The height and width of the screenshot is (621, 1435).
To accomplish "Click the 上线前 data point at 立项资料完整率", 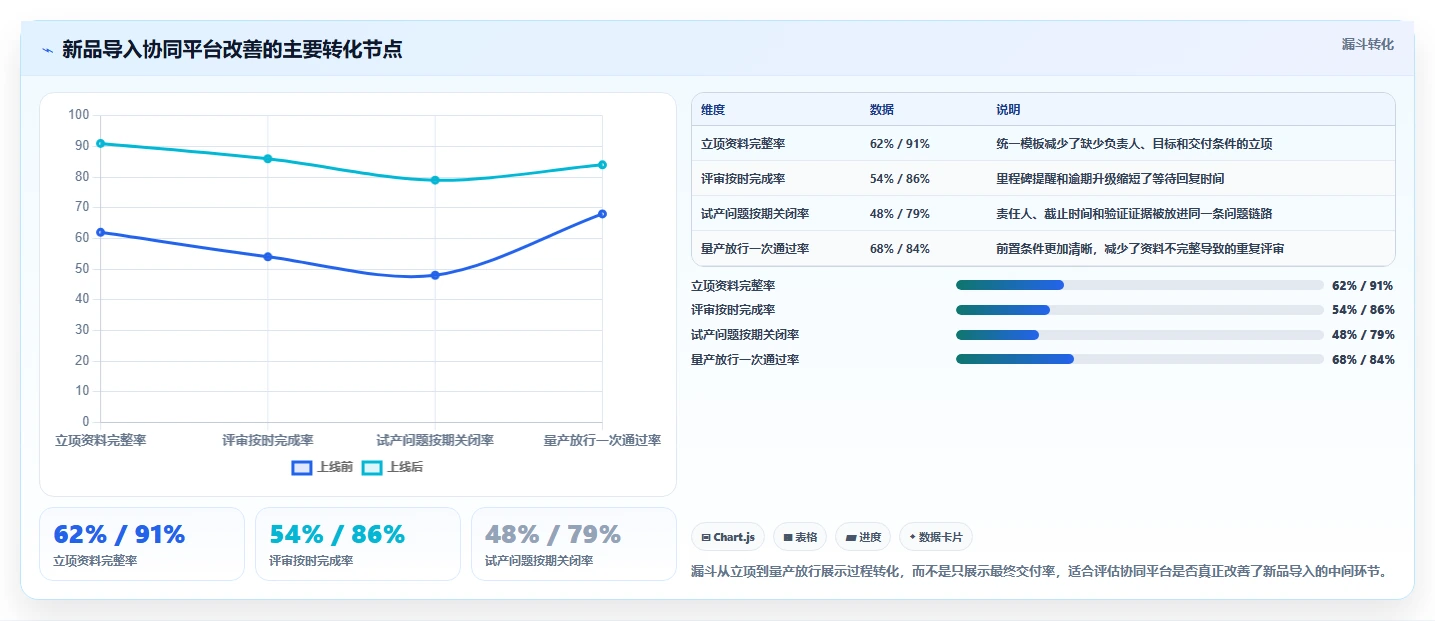I will click(x=100, y=232).
